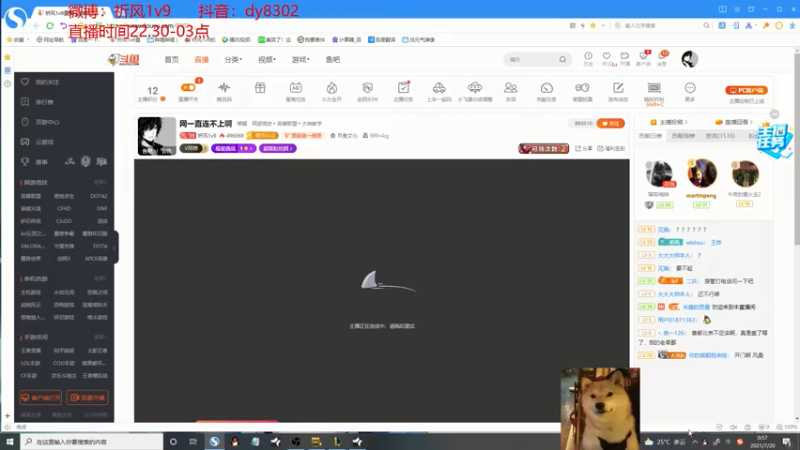Viewport: 800px width, 450px height.
Task: Open the 更多 three-dots icon
Action: coord(690,88)
